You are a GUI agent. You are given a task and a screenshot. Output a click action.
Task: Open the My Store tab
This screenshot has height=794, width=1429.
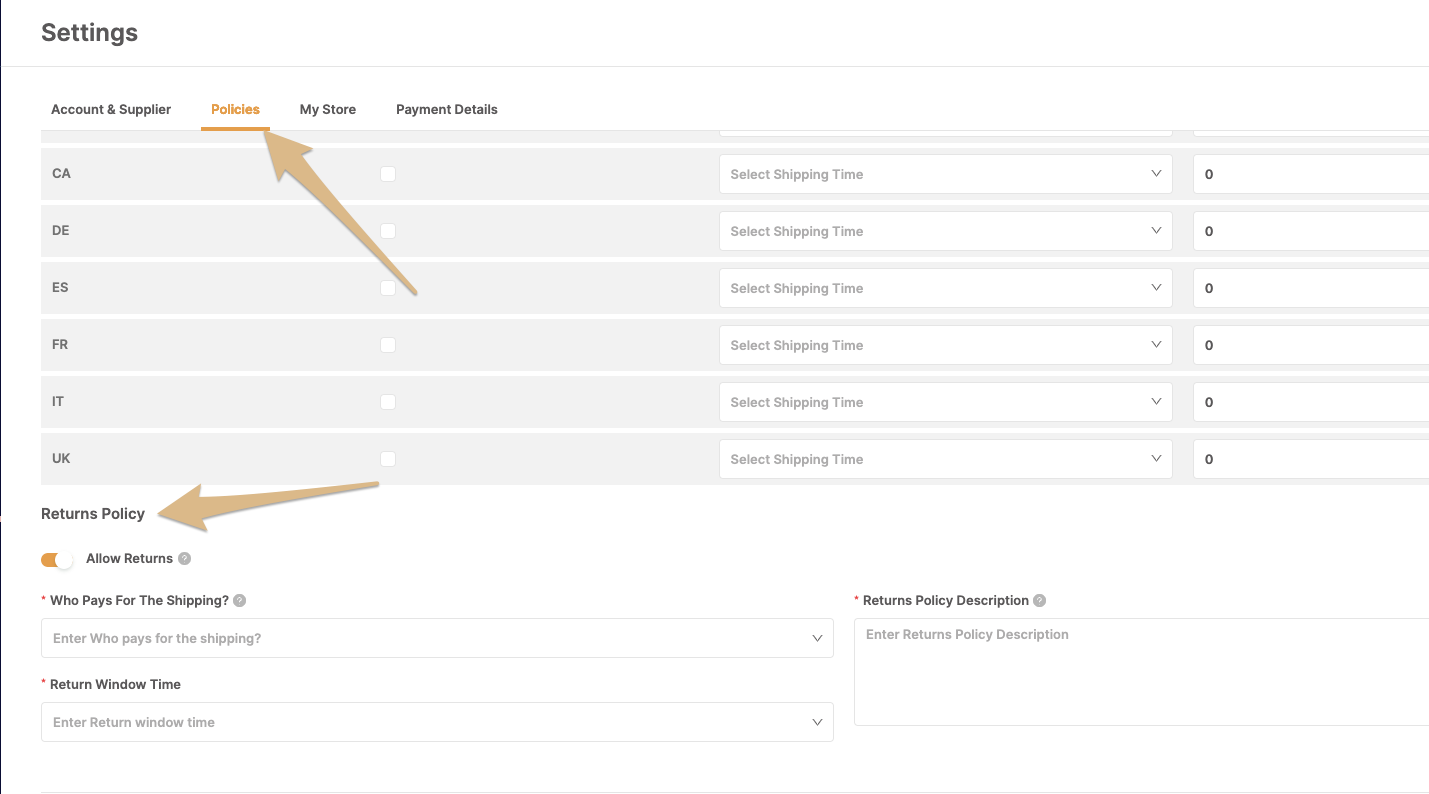pyautogui.click(x=327, y=109)
